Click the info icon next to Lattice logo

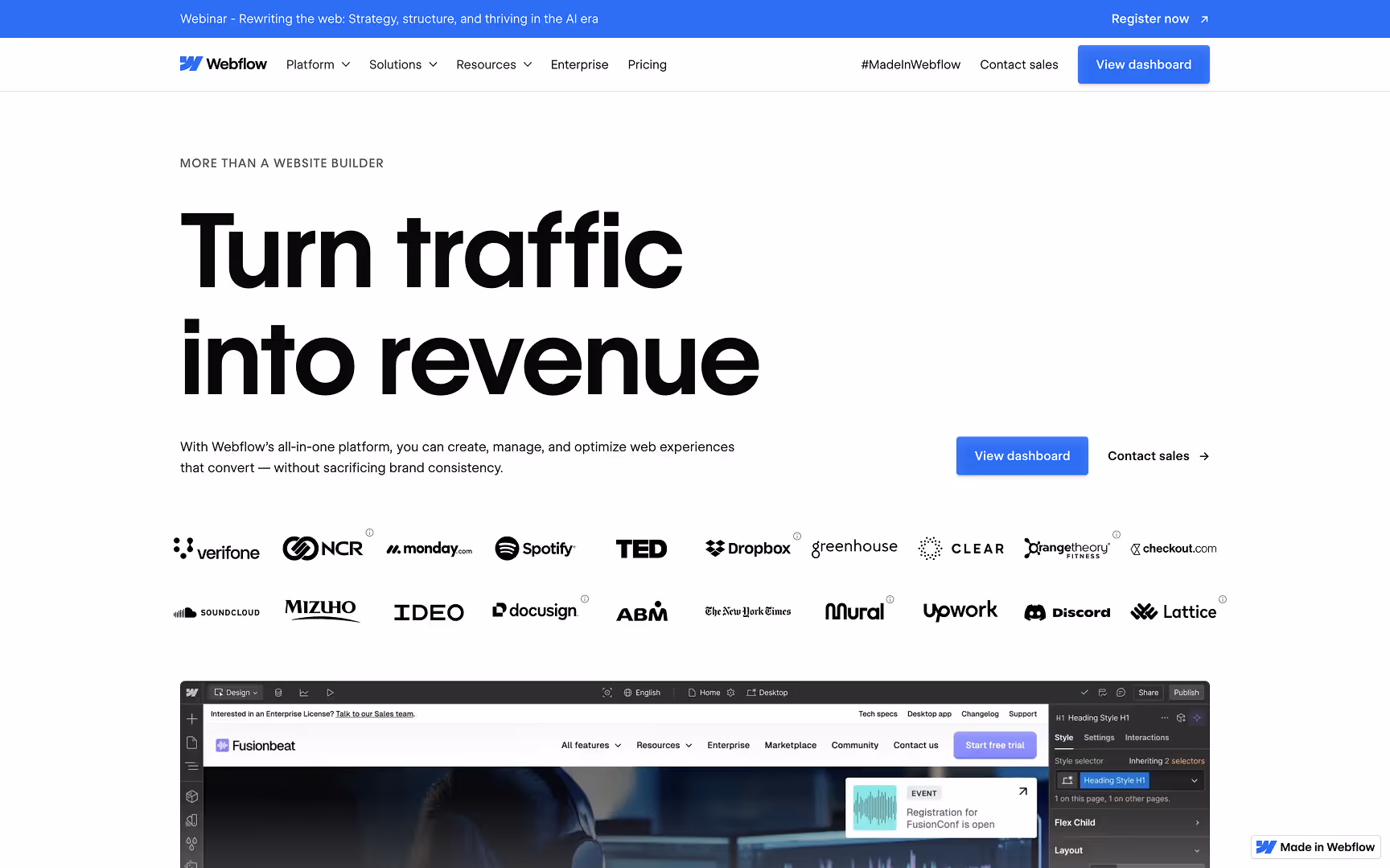1223,599
